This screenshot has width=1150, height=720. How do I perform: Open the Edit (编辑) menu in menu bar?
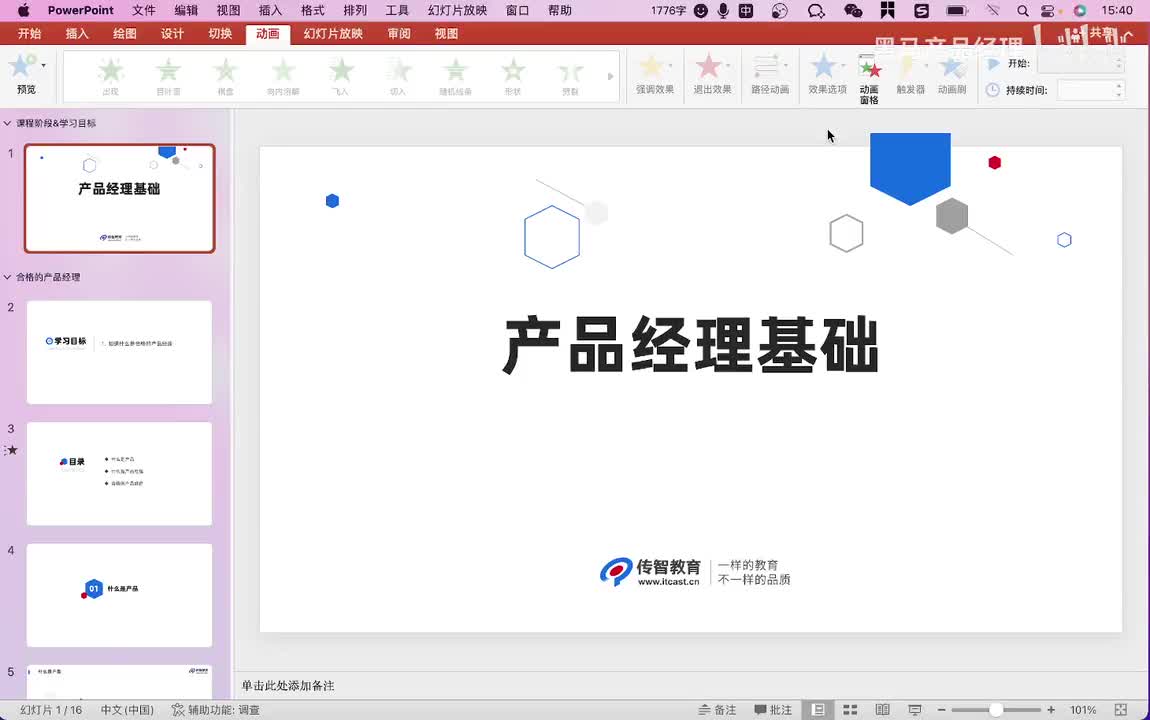(x=186, y=10)
